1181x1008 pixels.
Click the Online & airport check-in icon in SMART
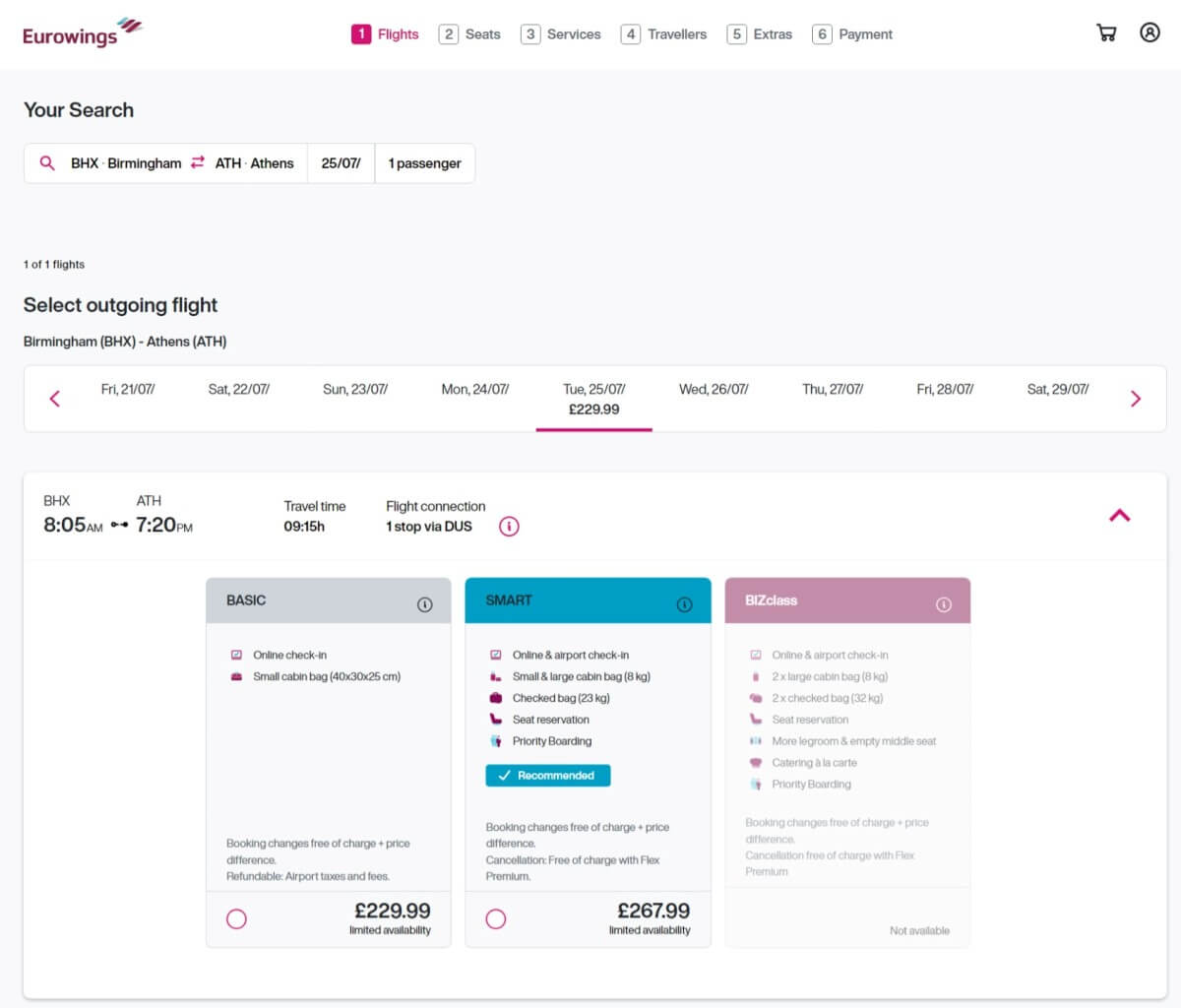click(496, 655)
